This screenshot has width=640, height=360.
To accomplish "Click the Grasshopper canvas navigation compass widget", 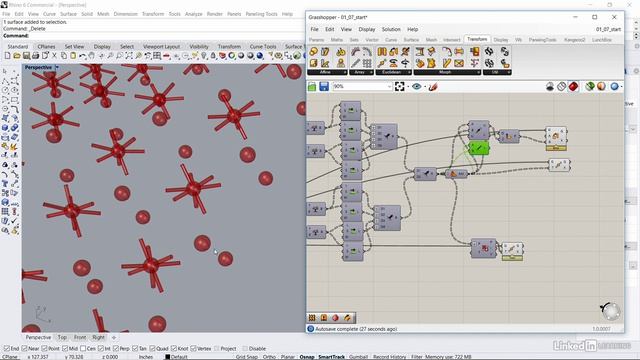I will 611,311.
